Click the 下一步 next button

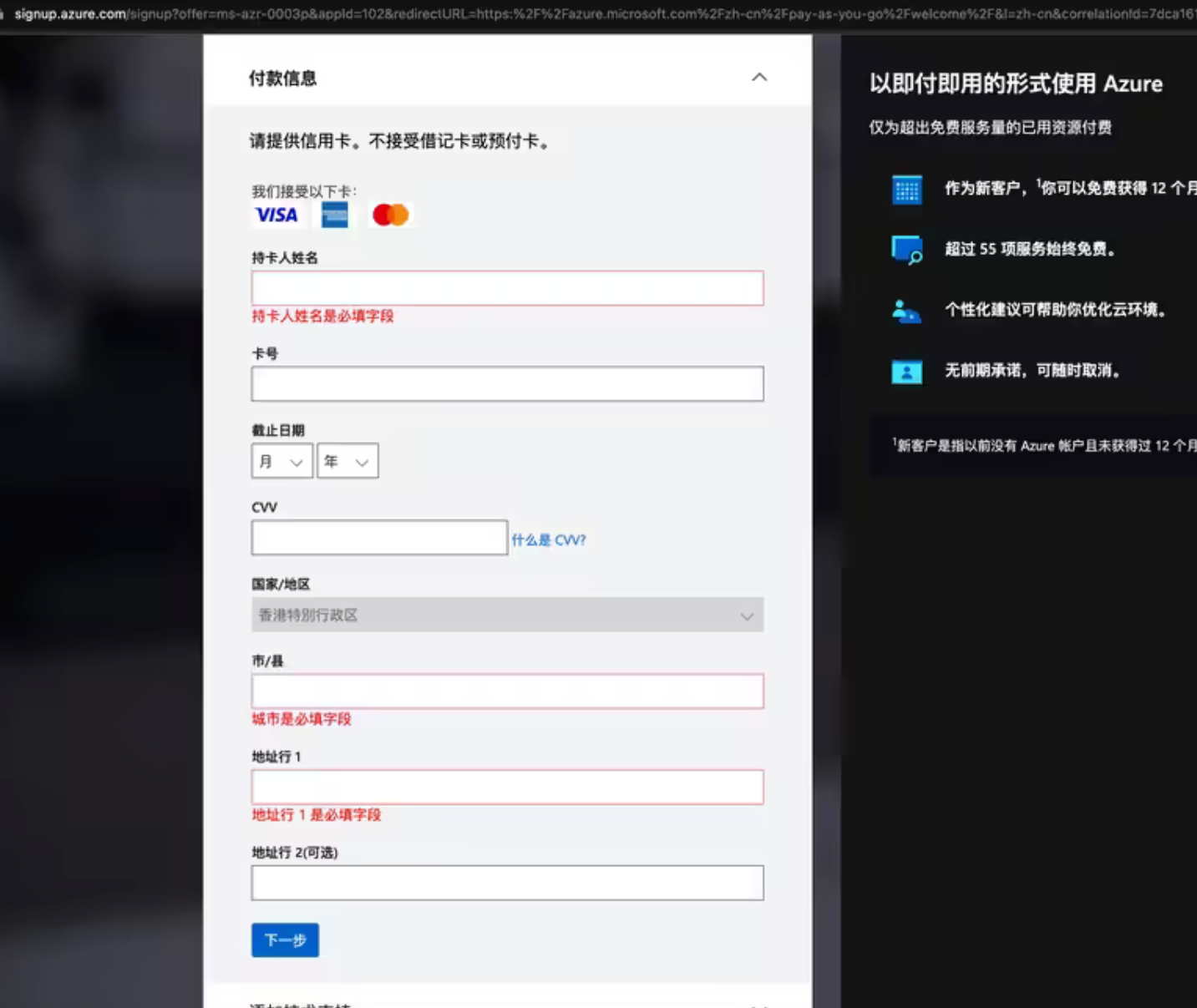point(285,940)
